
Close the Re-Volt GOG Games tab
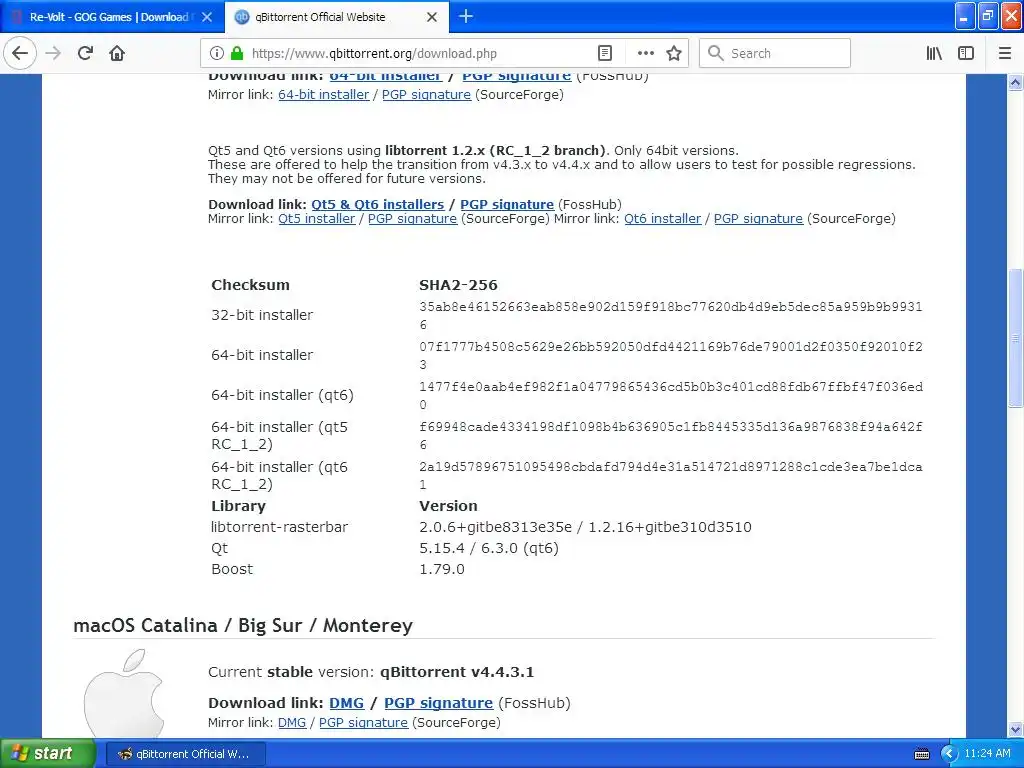coord(207,17)
